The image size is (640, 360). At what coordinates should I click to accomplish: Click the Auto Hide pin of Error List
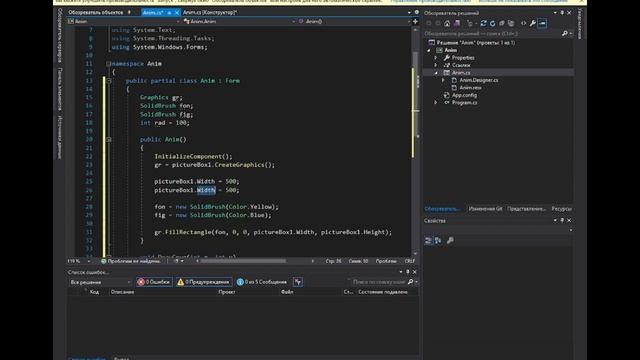coord(407,272)
